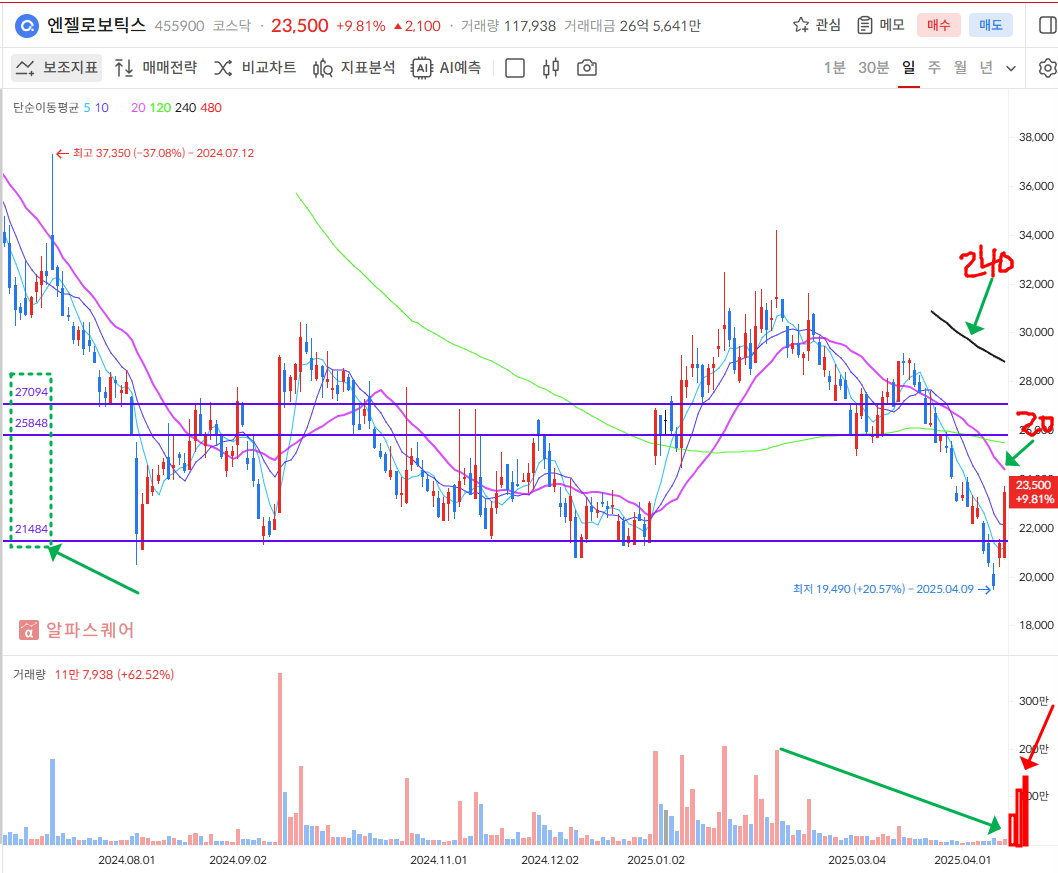The width and height of the screenshot is (1058, 873).
Task: Select the 월 monthly timeframe
Action: (x=960, y=67)
